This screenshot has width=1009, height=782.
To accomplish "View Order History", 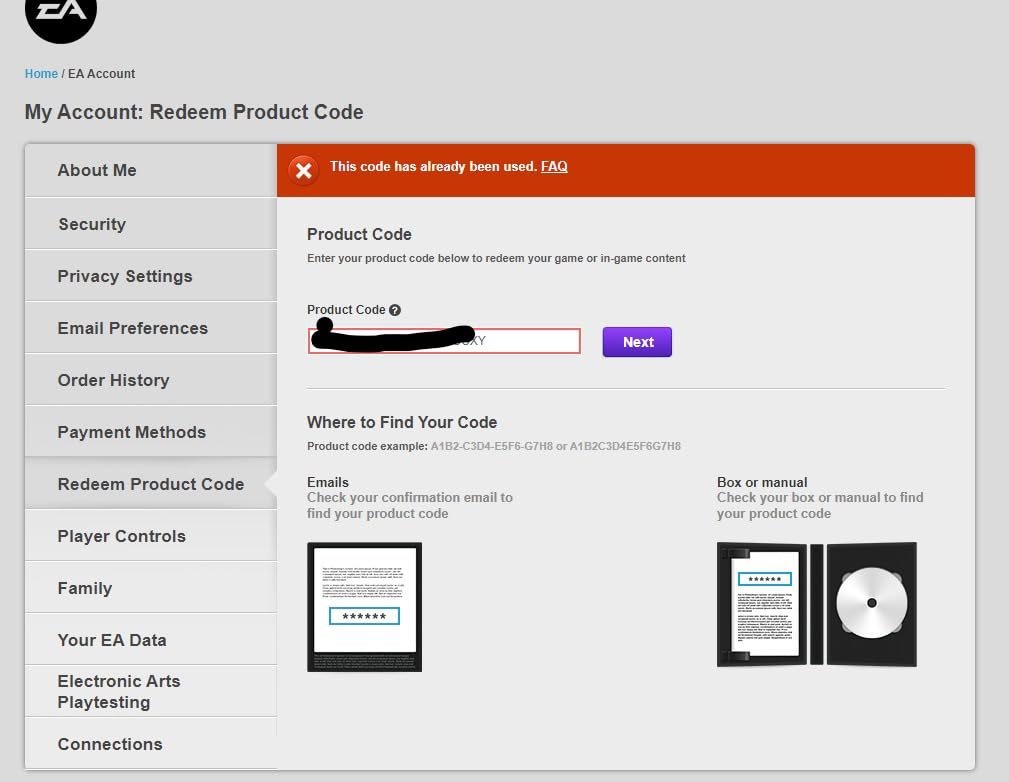I will [x=151, y=380].
